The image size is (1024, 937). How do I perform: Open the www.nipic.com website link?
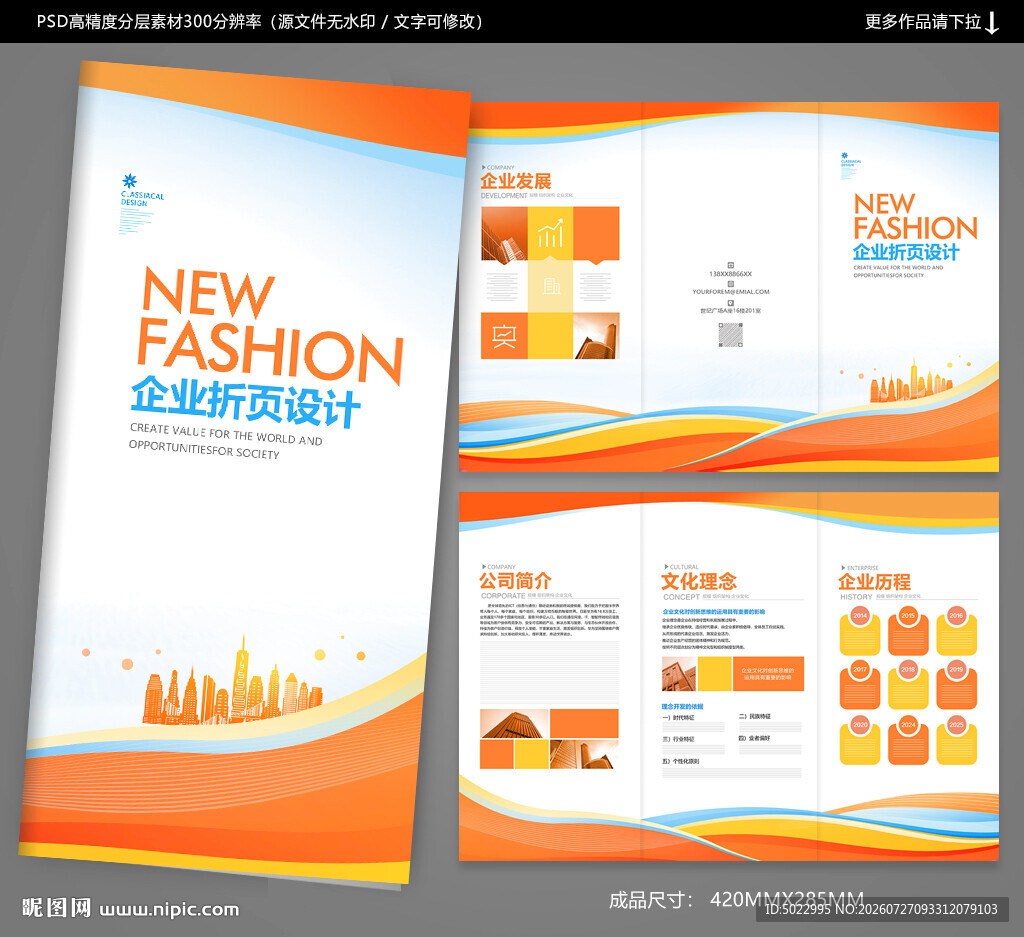pyautogui.click(x=169, y=910)
